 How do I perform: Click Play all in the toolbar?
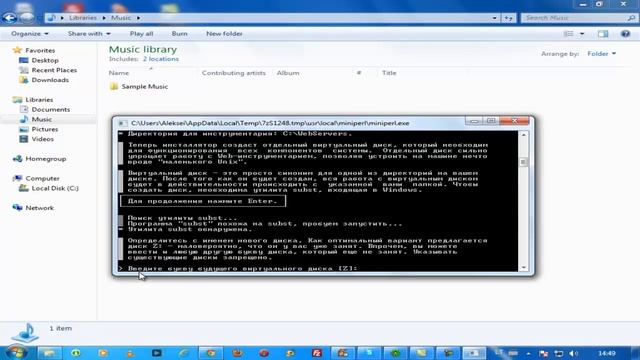pos(141,33)
